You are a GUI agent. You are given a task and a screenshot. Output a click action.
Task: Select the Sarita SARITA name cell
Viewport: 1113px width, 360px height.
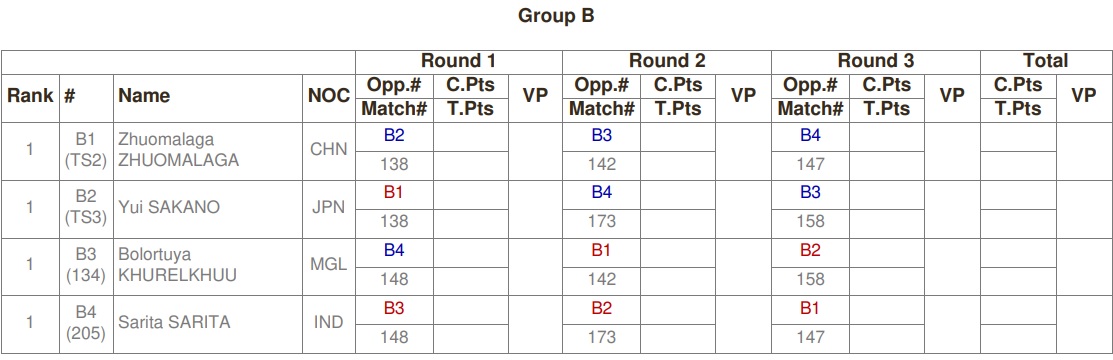[x=208, y=324]
